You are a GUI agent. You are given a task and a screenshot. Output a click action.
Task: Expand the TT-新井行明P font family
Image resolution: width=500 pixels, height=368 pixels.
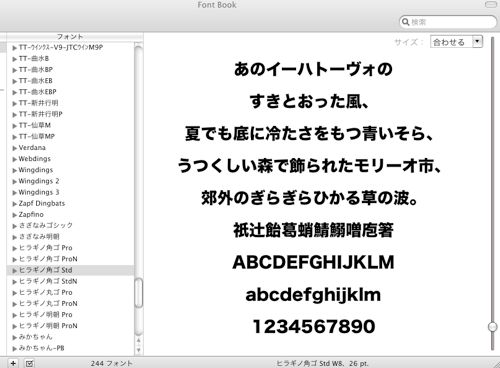14,114
